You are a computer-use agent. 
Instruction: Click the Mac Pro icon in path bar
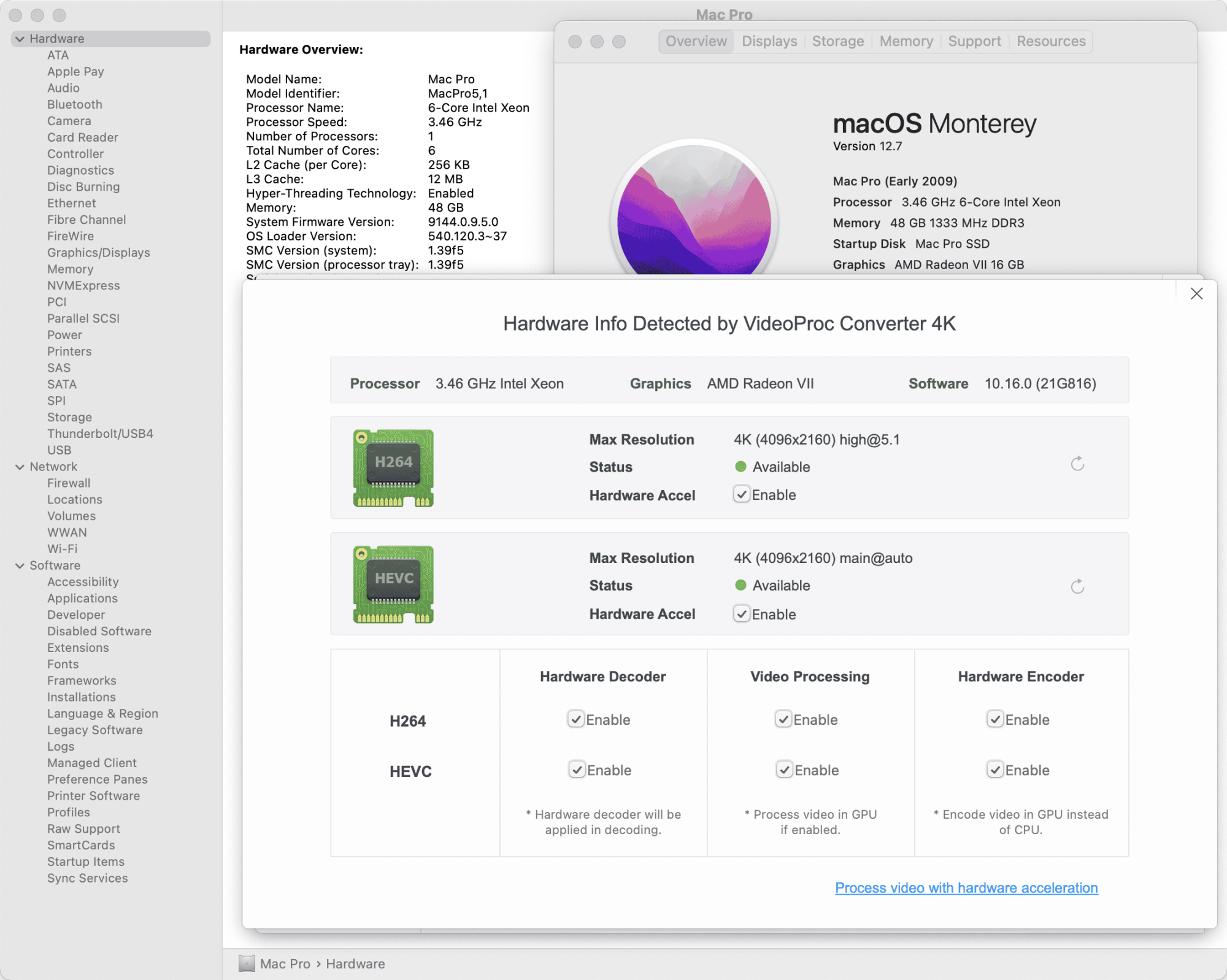click(247, 963)
